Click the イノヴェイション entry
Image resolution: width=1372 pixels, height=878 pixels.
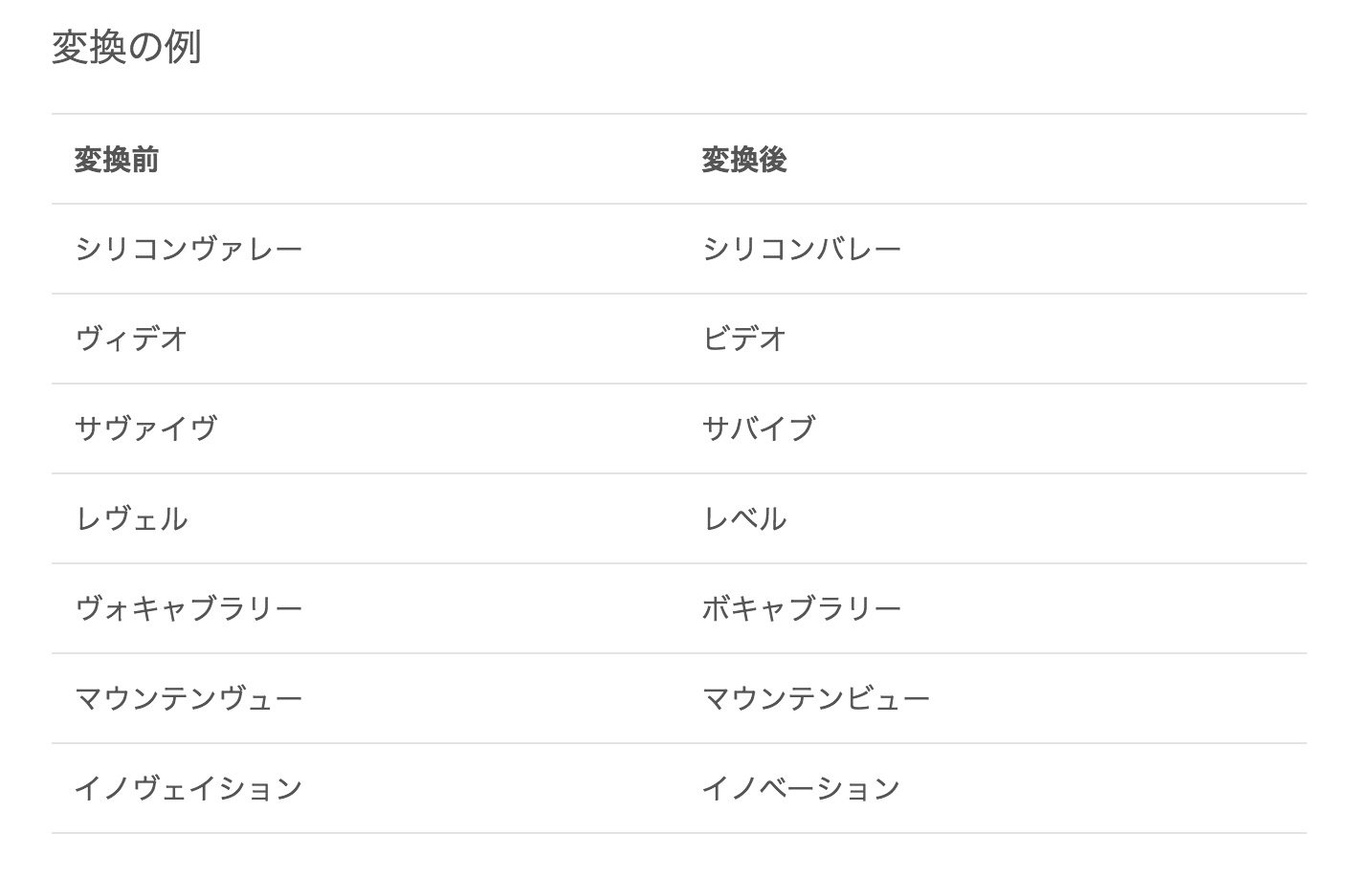188,789
